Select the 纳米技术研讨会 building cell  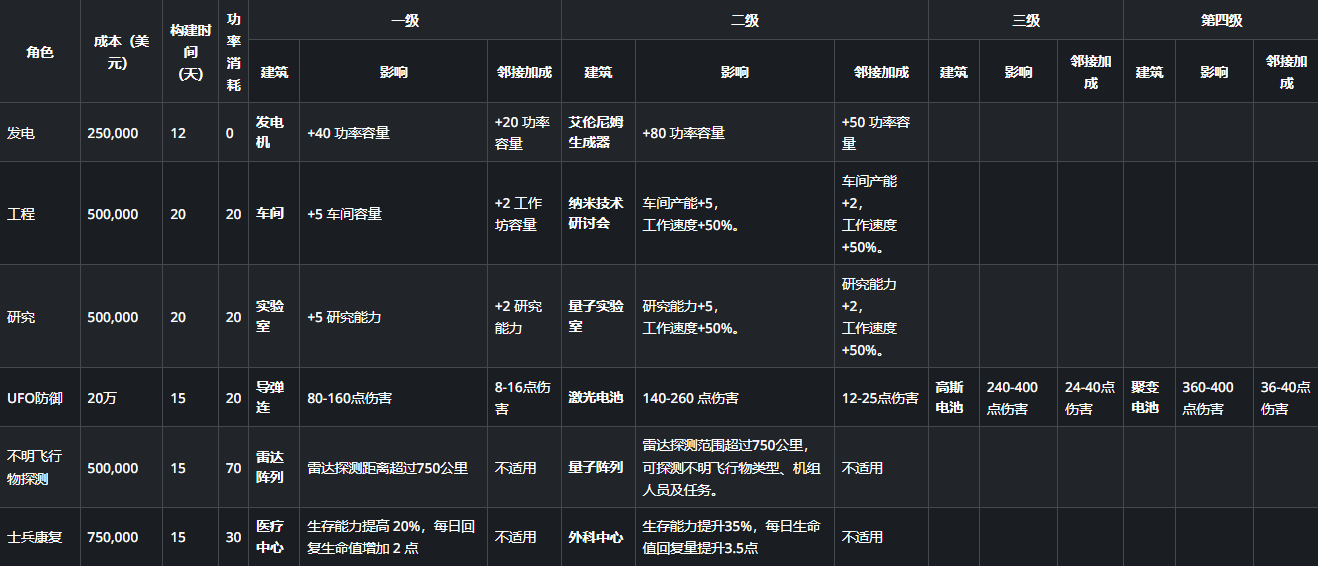pyautogui.click(x=596, y=213)
